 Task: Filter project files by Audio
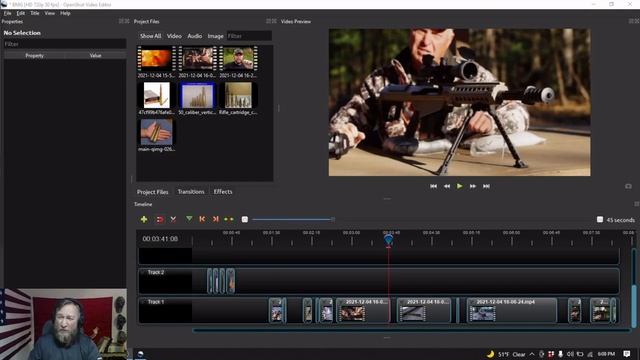(x=195, y=36)
